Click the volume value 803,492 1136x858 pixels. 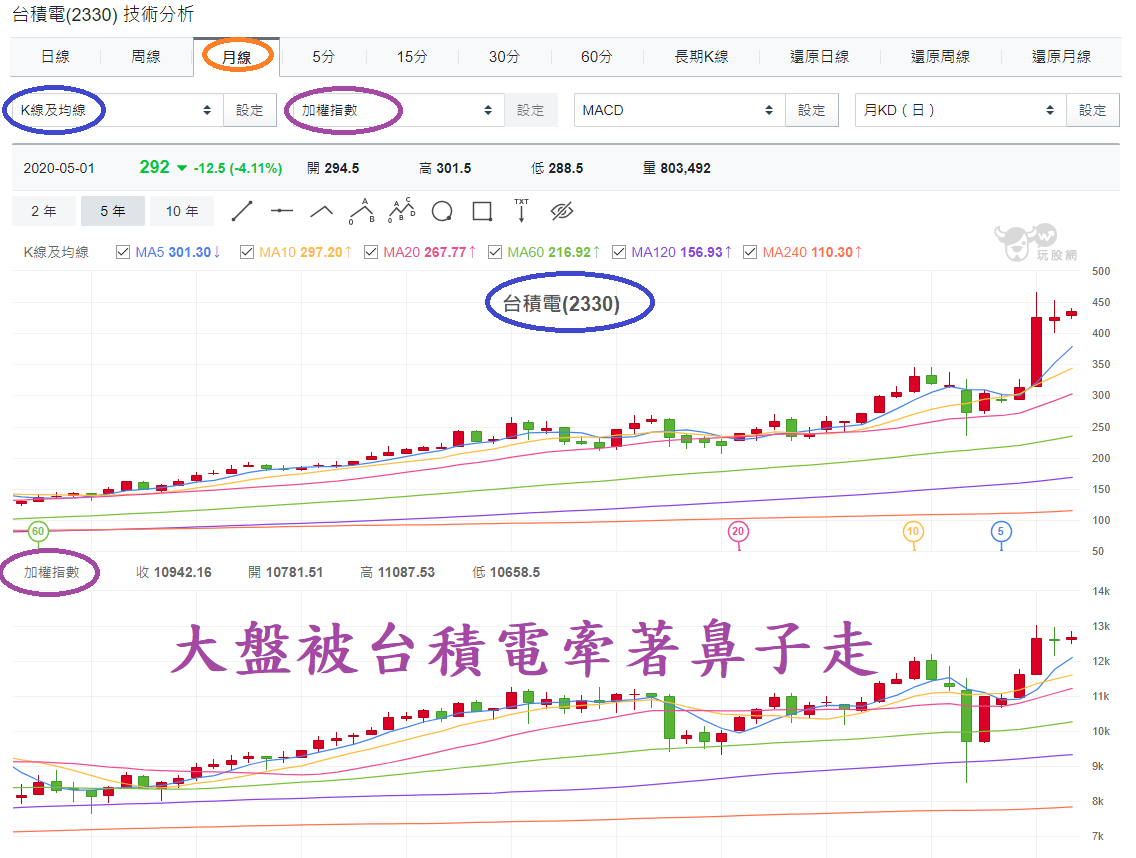click(685, 168)
